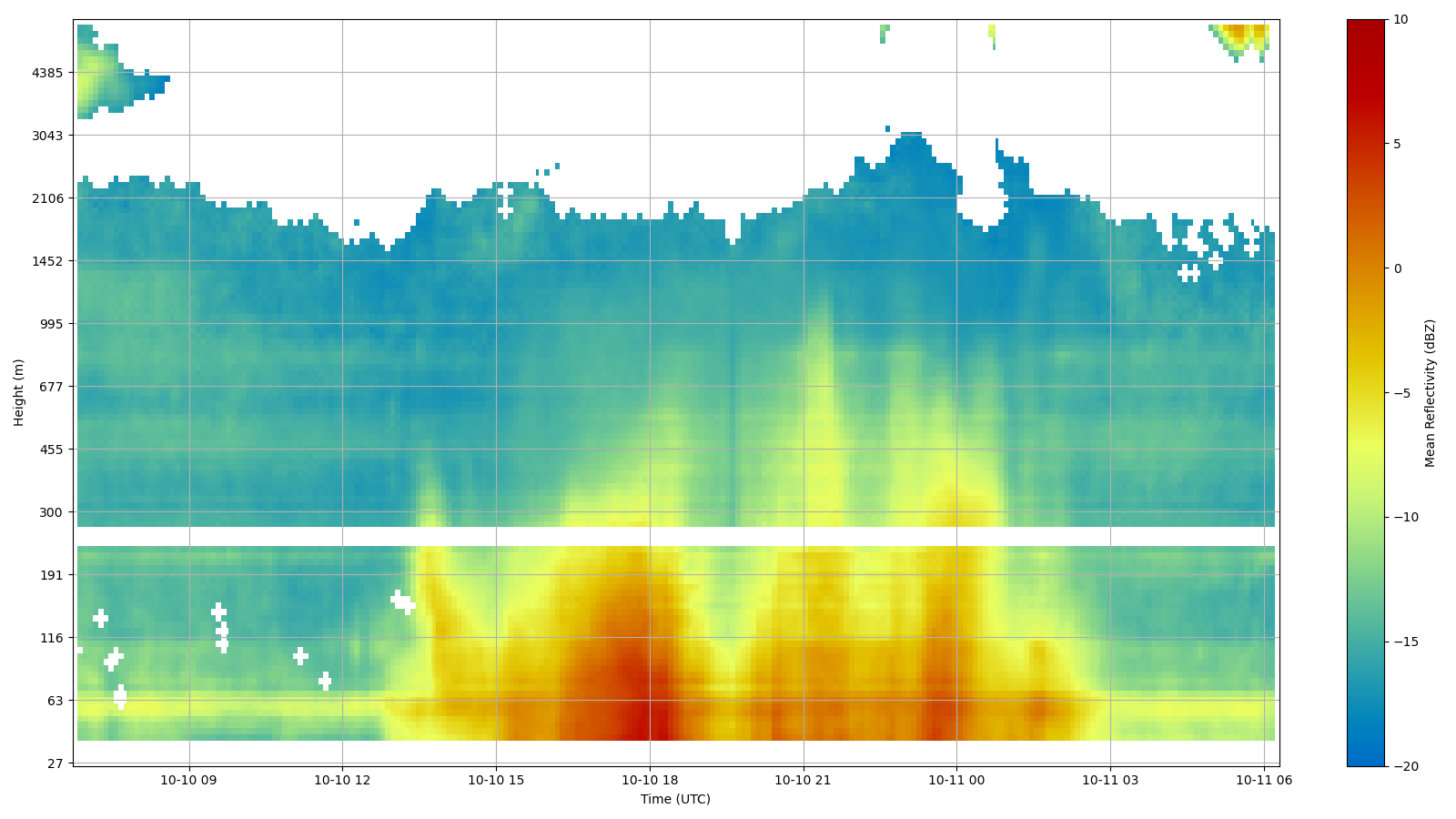Screen dimensions: 1456x819
Task: Click the '10-11 00' time tick label
Action: tap(956, 780)
